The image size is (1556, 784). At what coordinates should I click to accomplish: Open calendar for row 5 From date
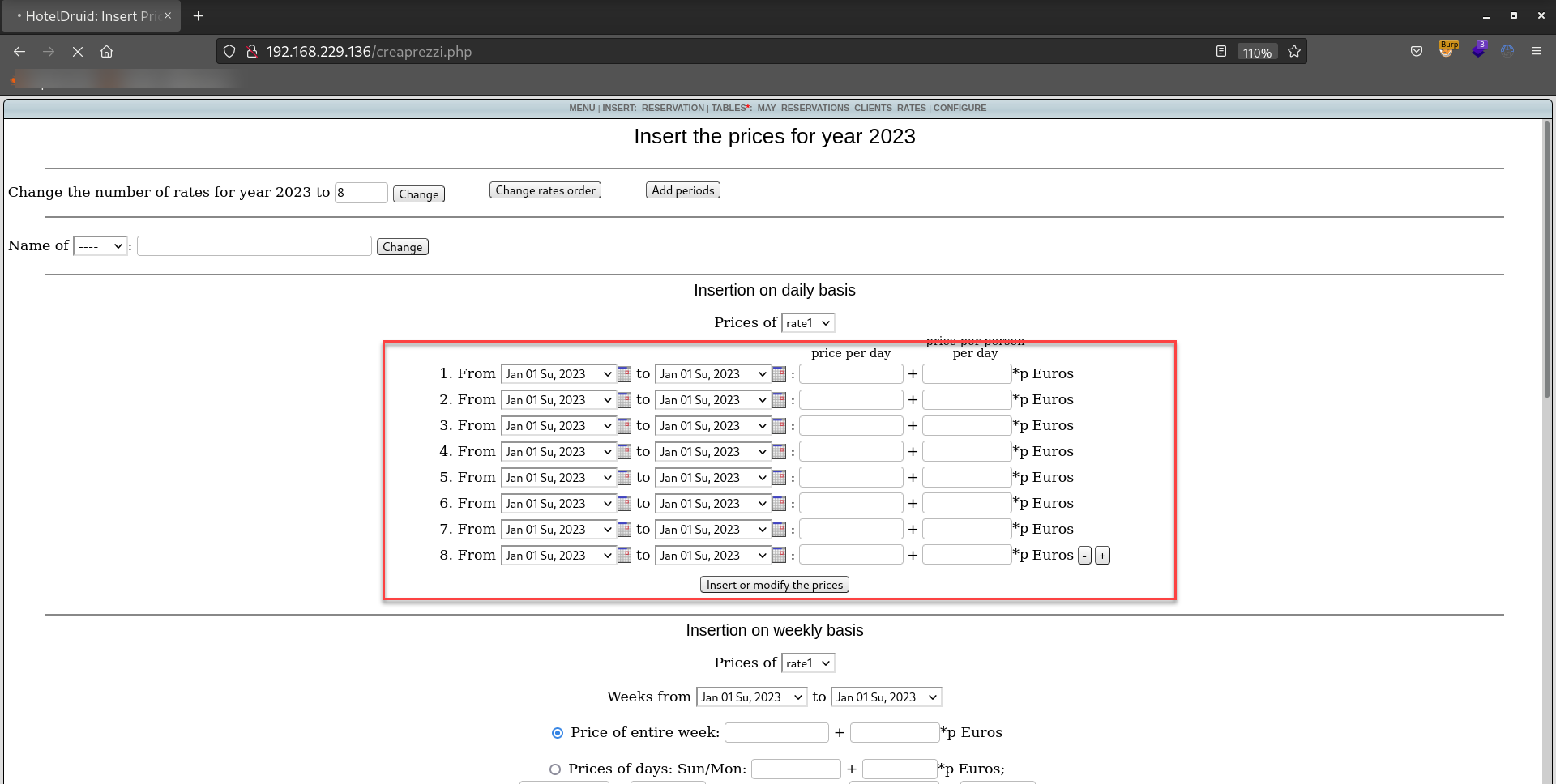tap(624, 478)
